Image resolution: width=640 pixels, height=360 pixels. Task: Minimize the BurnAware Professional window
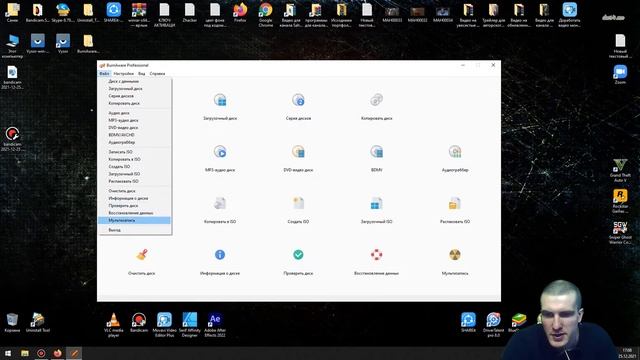point(463,65)
